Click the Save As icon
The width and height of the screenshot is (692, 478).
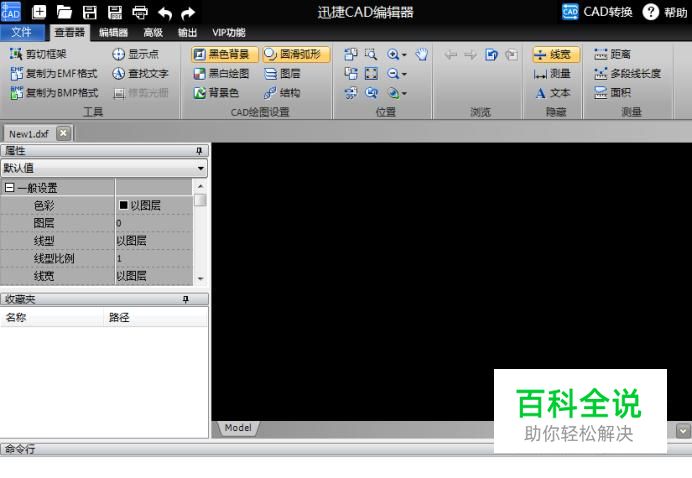tap(115, 12)
